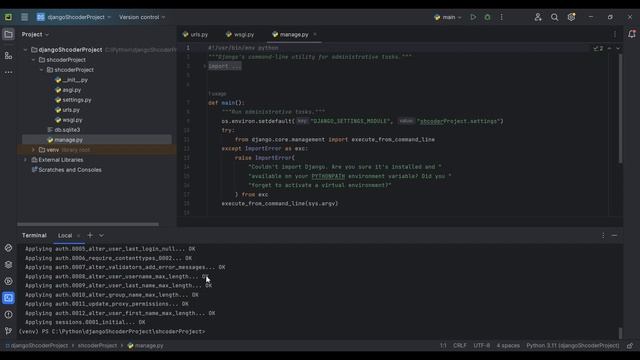Switch to wsgi.py editor tab

point(240,35)
